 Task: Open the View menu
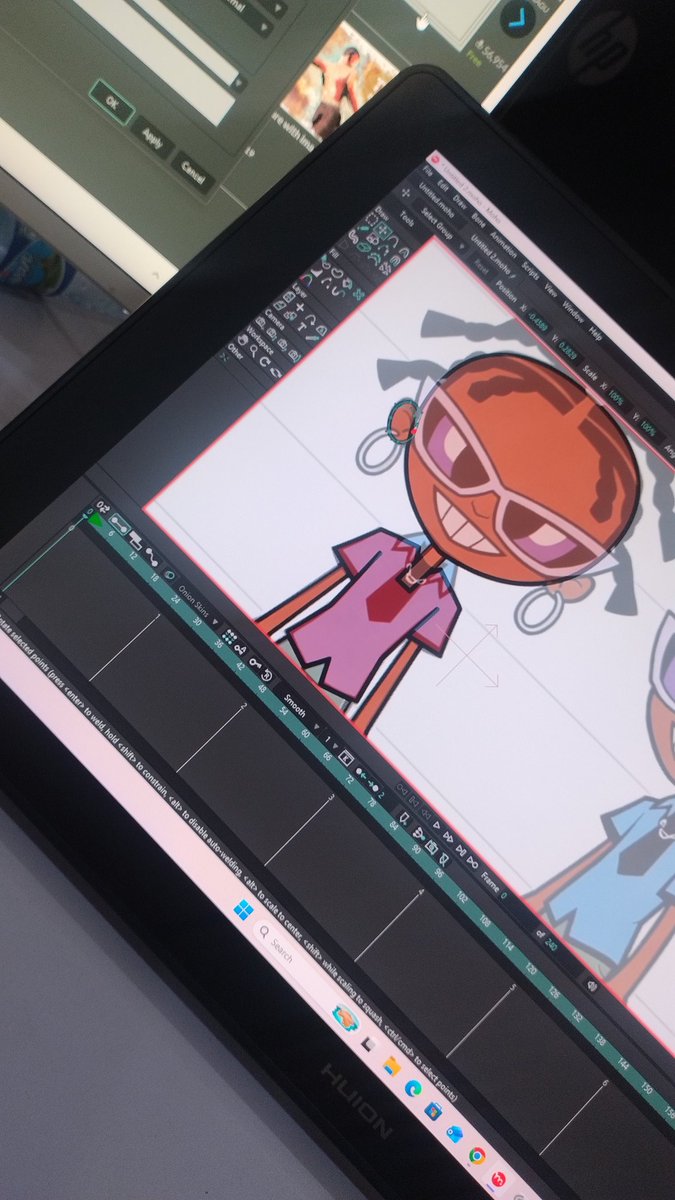click(x=551, y=290)
